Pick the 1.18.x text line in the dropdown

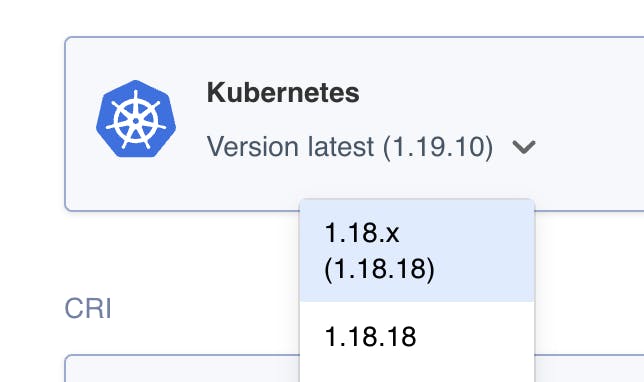362,233
